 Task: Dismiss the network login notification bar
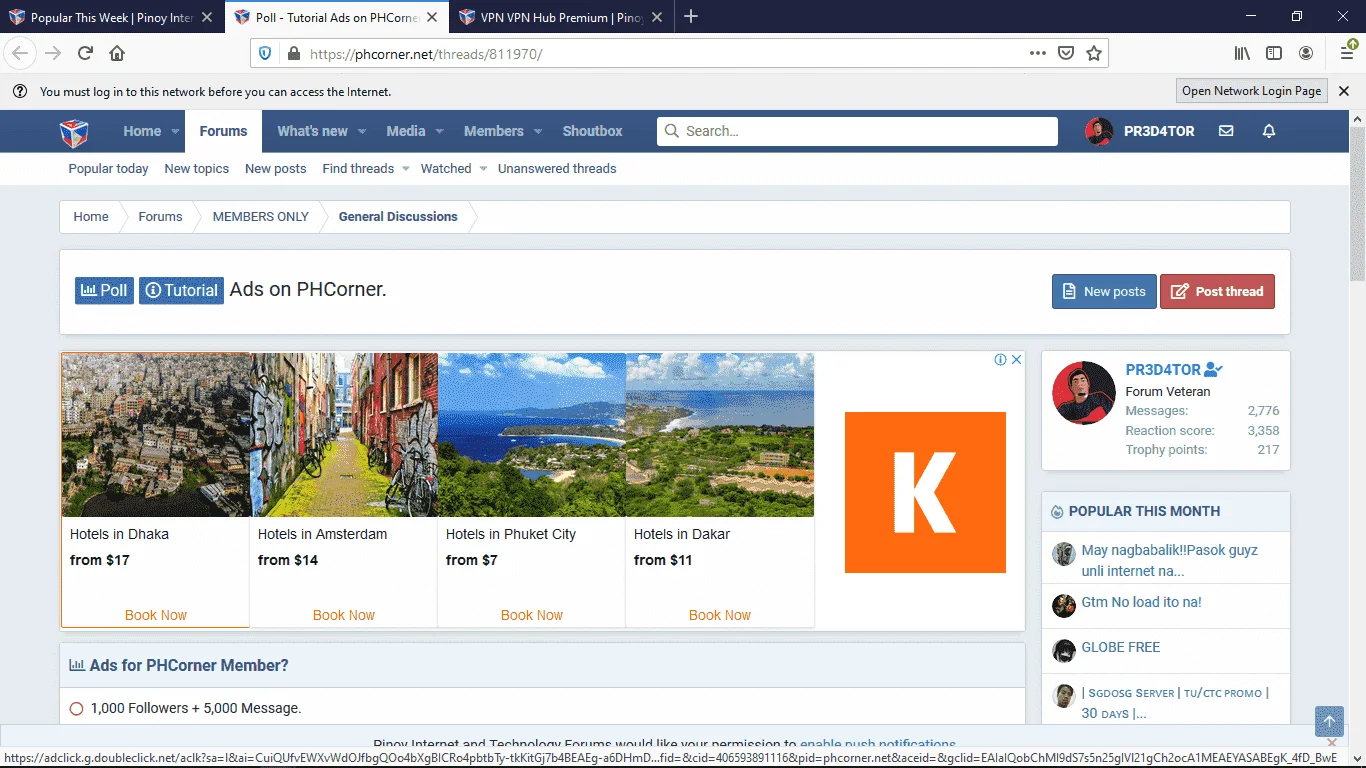coord(1344,91)
